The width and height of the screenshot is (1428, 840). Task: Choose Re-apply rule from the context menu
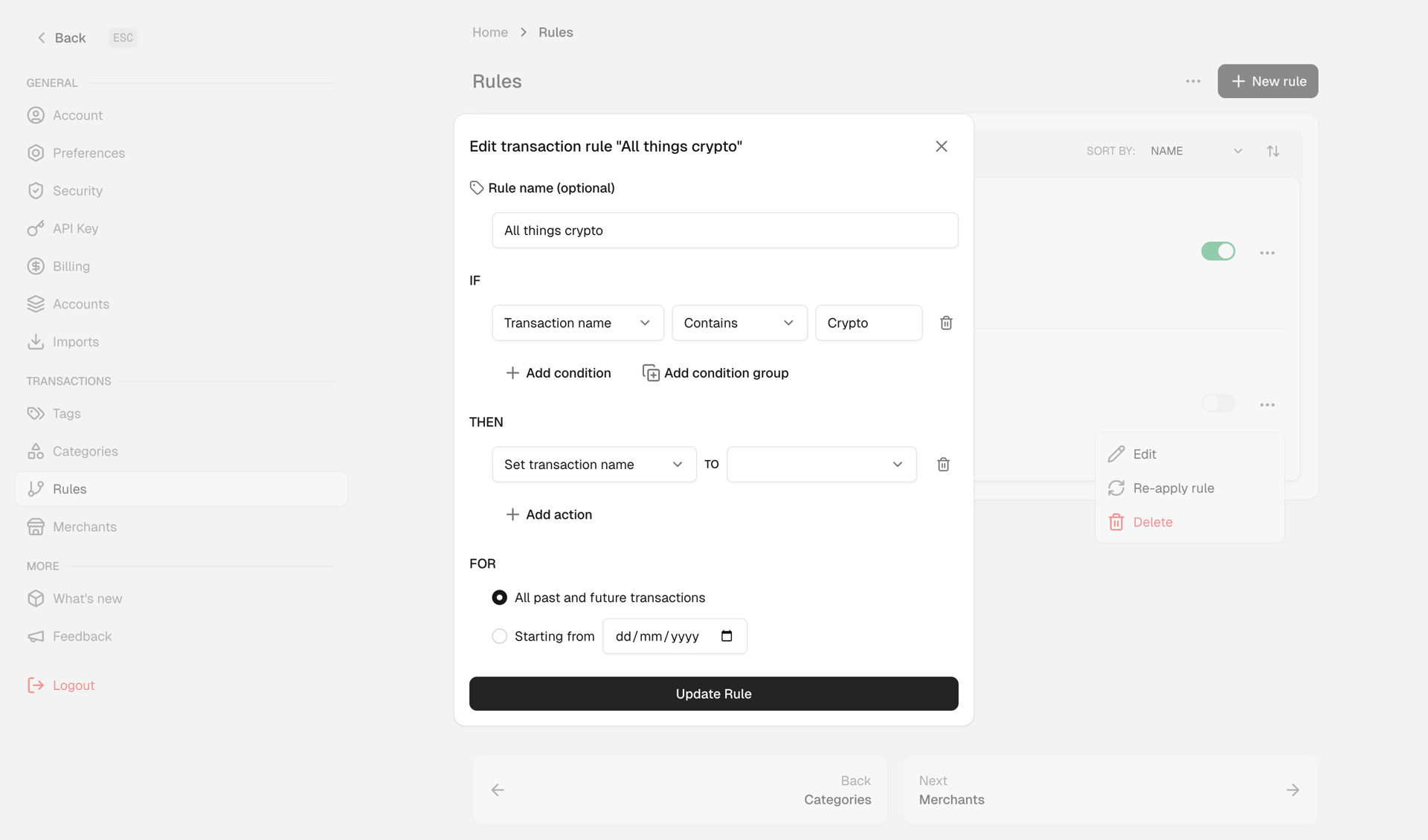point(1174,488)
